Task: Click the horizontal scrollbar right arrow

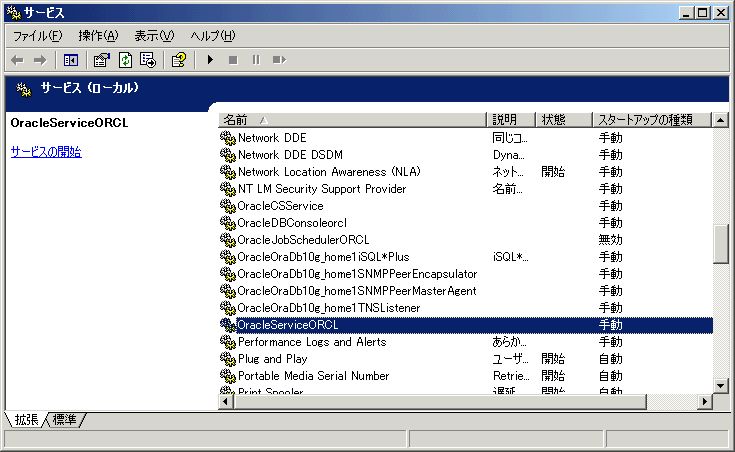Action: click(703, 401)
